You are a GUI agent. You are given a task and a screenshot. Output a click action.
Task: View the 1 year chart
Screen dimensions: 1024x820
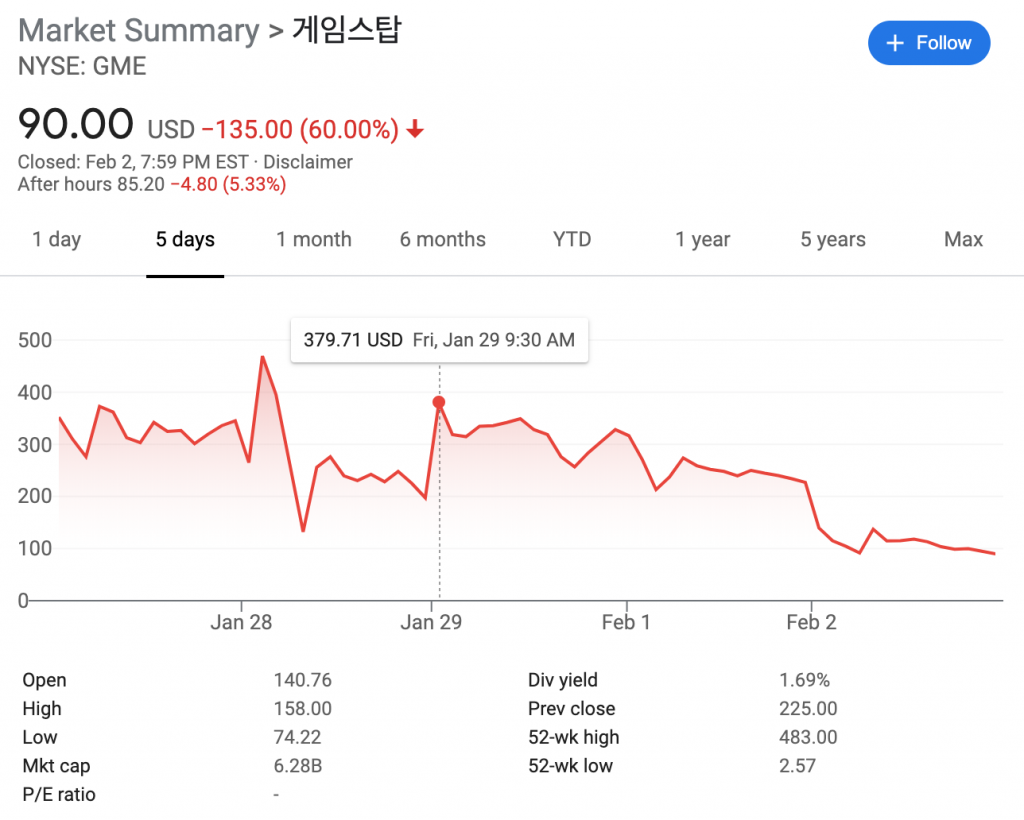702,240
